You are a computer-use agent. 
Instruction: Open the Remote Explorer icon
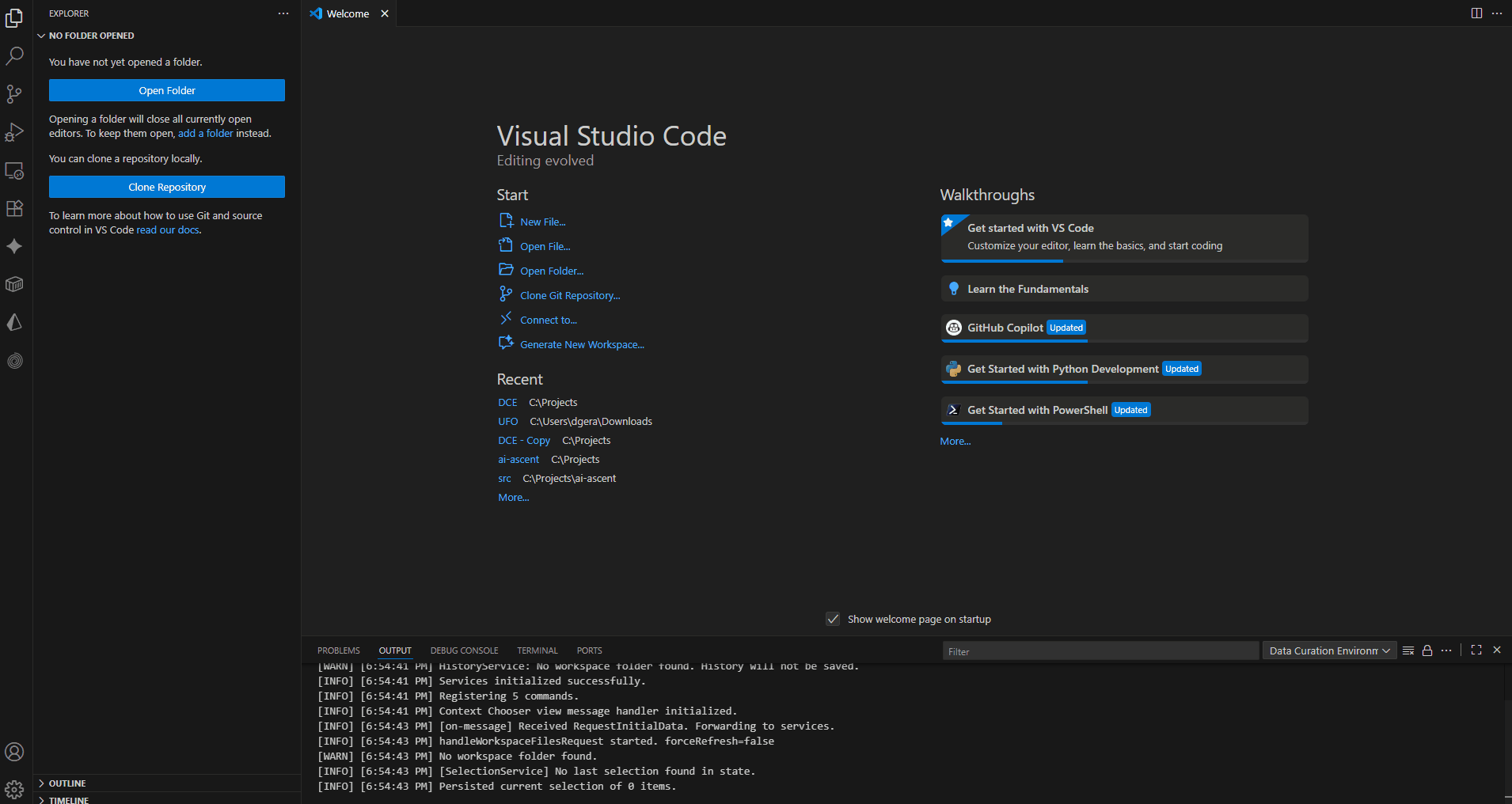pyautogui.click(x=14, y=171)
